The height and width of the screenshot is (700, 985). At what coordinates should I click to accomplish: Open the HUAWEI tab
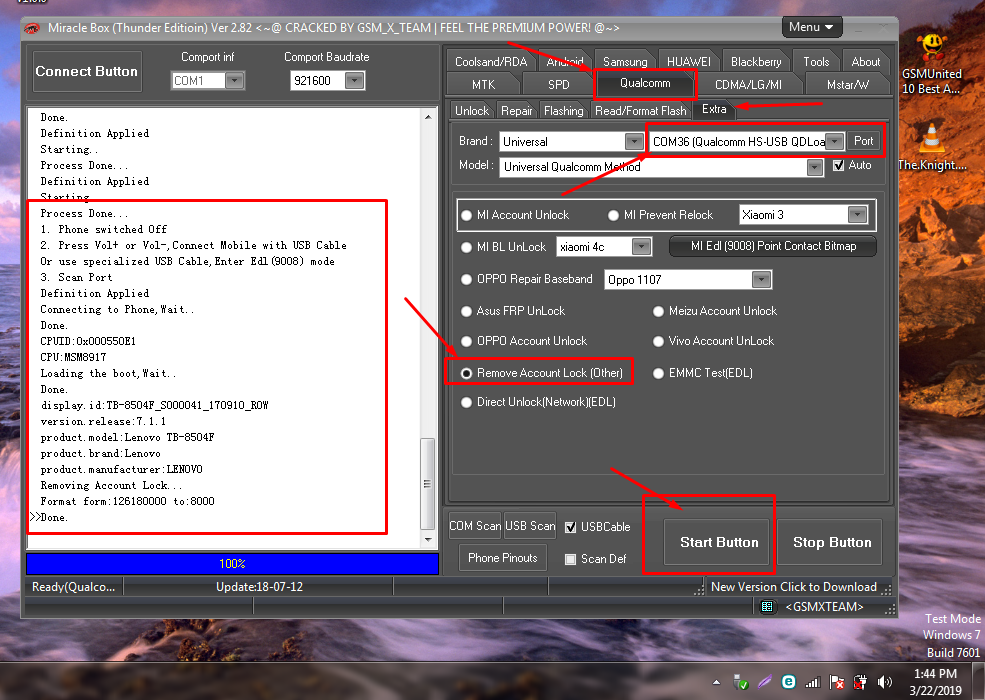688,62
